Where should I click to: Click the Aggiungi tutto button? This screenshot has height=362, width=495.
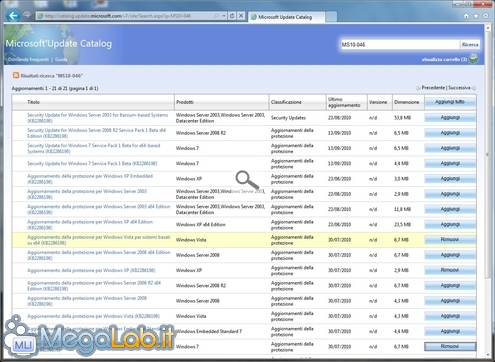(450, 102)
